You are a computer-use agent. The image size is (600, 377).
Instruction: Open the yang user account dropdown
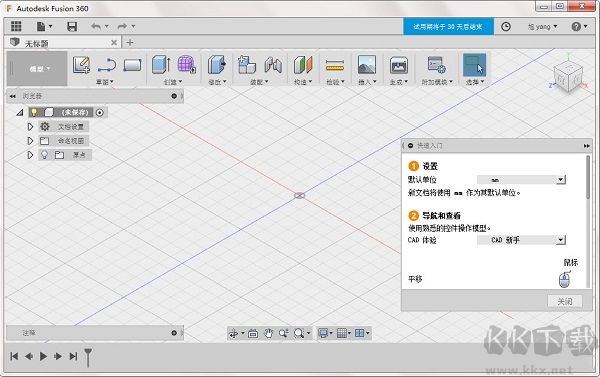tap(542, 26)
